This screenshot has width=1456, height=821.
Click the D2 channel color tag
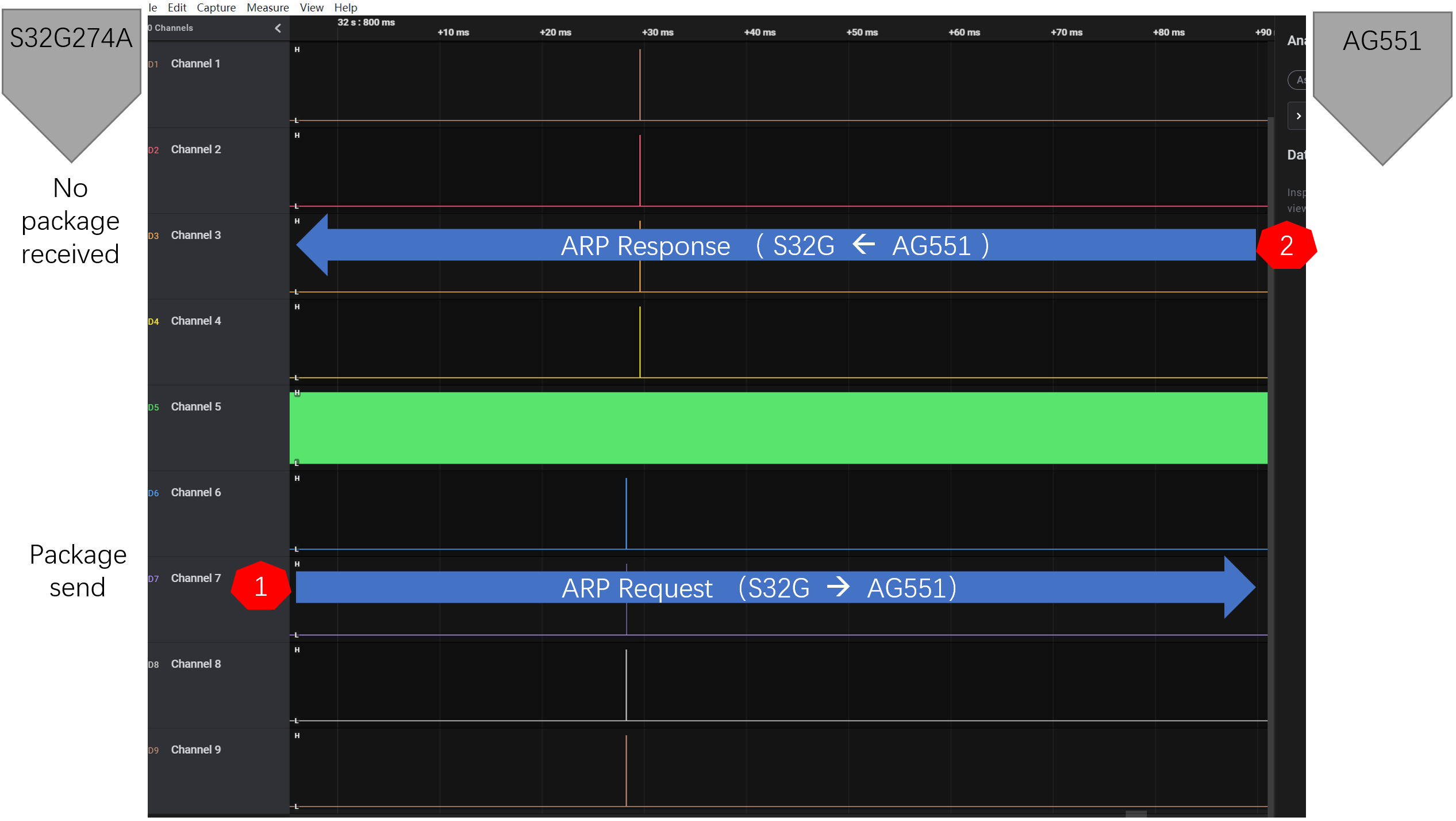(x=153, y=150)
